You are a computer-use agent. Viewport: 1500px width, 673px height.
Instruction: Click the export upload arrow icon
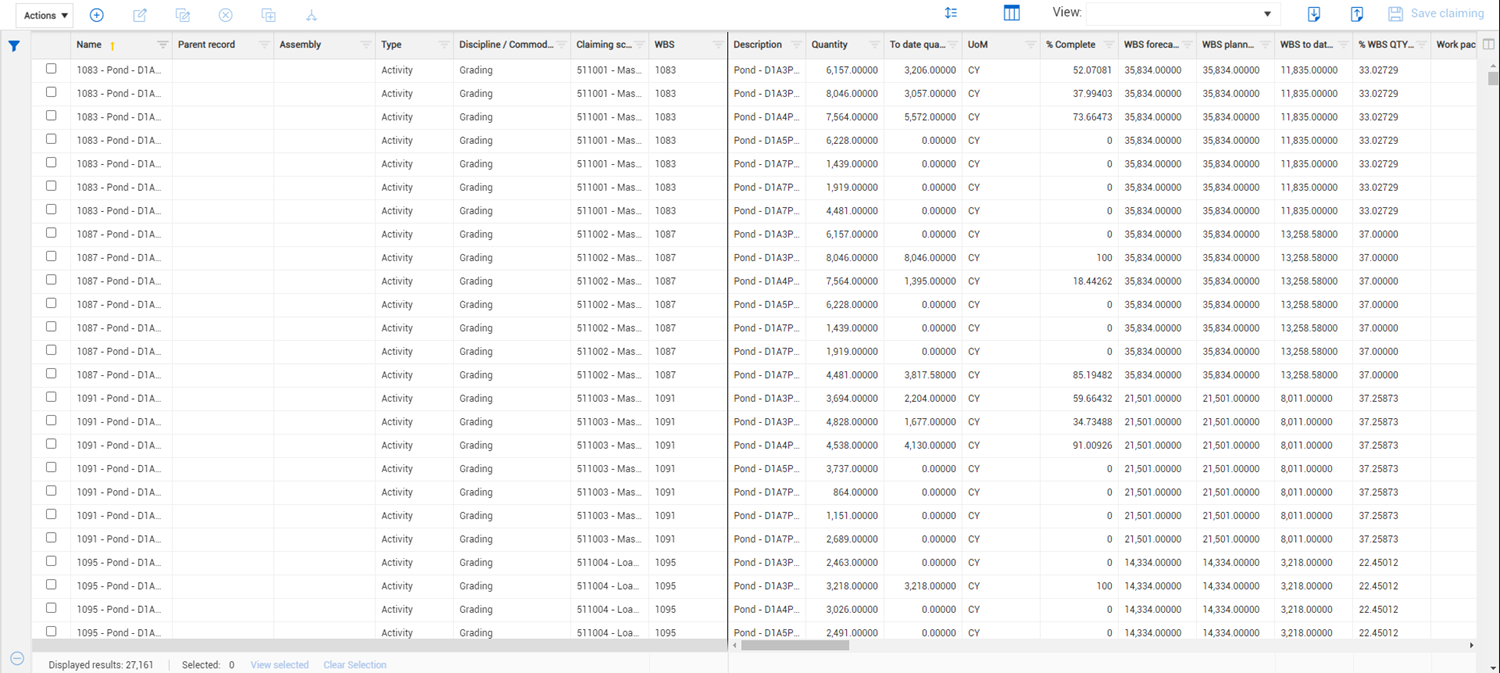point(1357,14)
